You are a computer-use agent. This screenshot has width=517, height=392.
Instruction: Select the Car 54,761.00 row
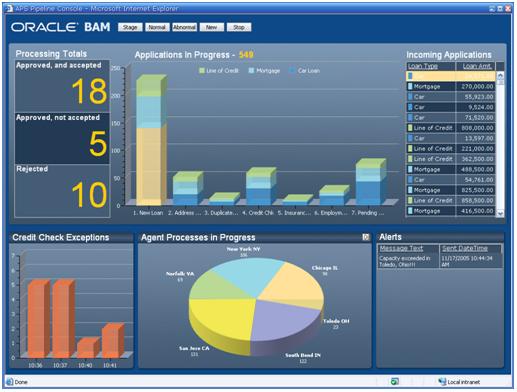tap(450, 180)
